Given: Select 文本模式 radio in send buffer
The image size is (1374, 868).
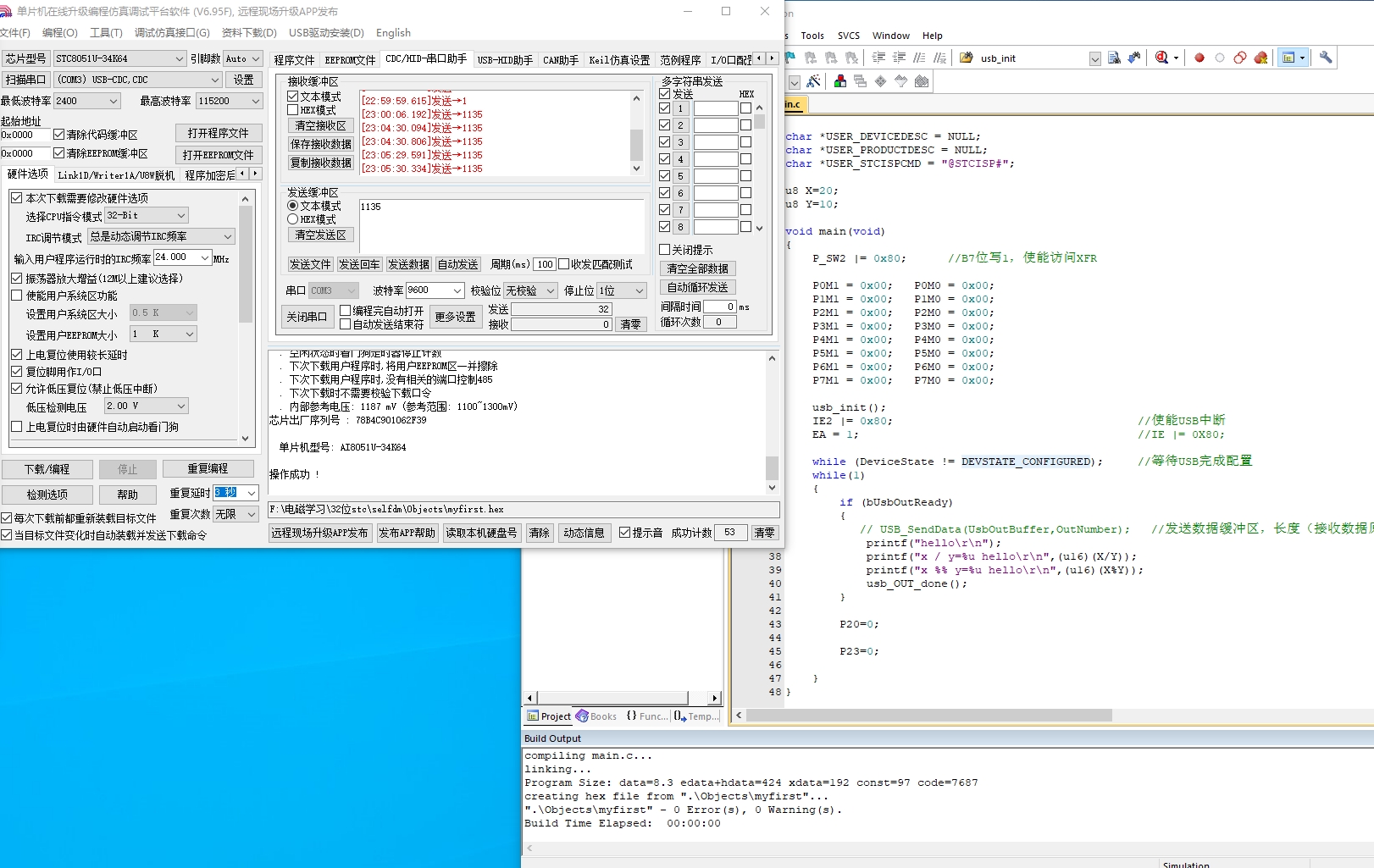Looking at the screenshot, I should (293, 206).
